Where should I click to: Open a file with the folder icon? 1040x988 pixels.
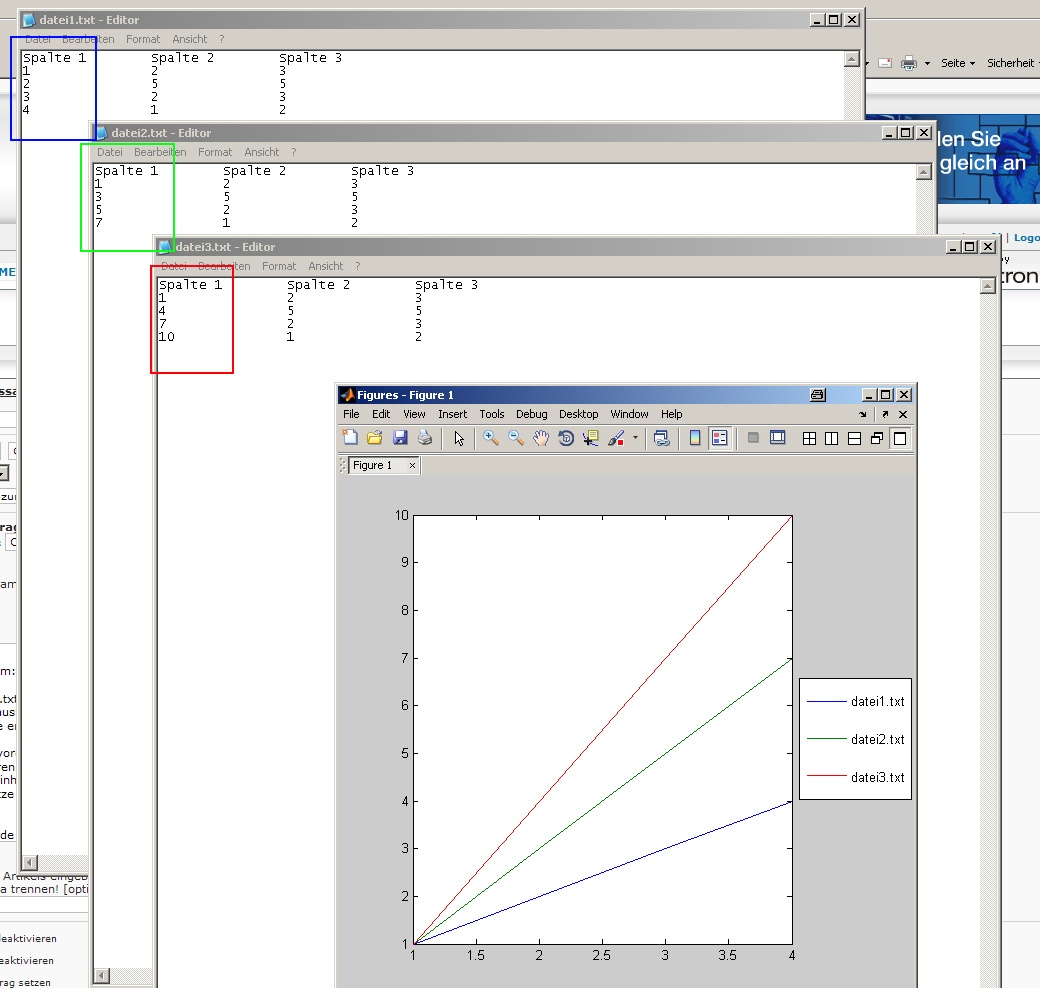(x=375, y=438)
